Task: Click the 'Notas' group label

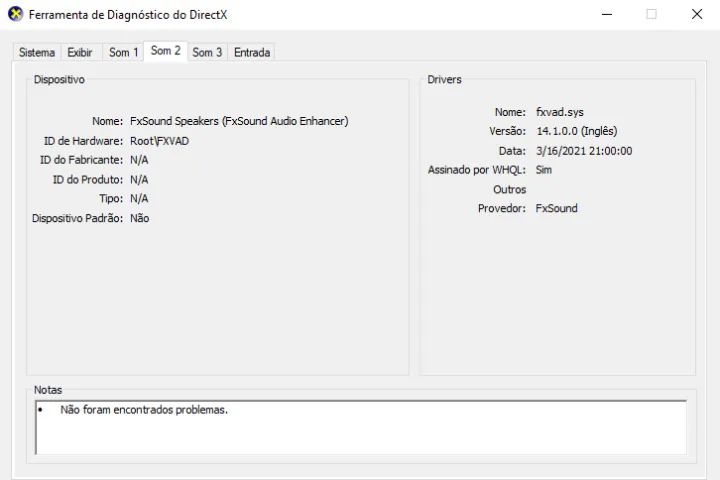Action: tap(48, 390)
